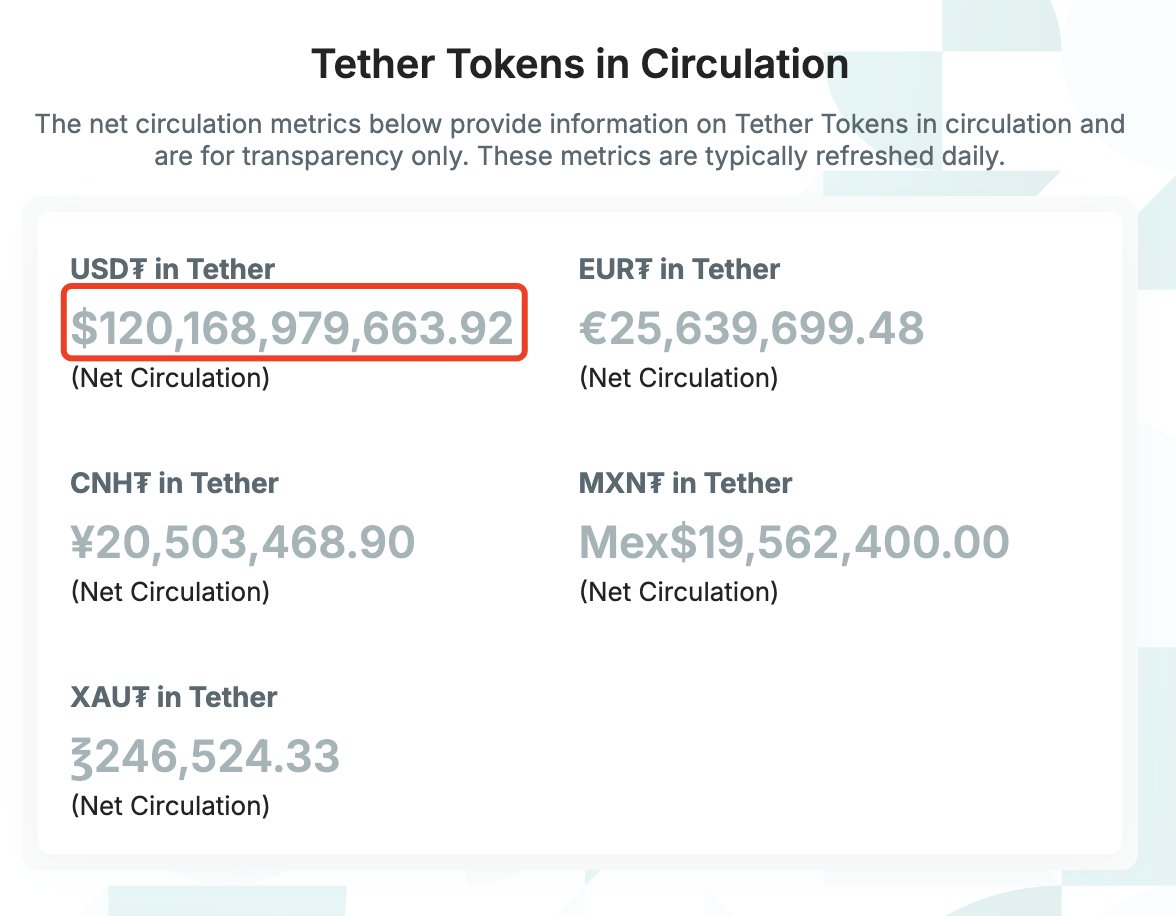1176x916 pixels.
Task: Click Net Circulation caption under MXN₮ amount
Action: pyautogui.click(x=678, y=592)
